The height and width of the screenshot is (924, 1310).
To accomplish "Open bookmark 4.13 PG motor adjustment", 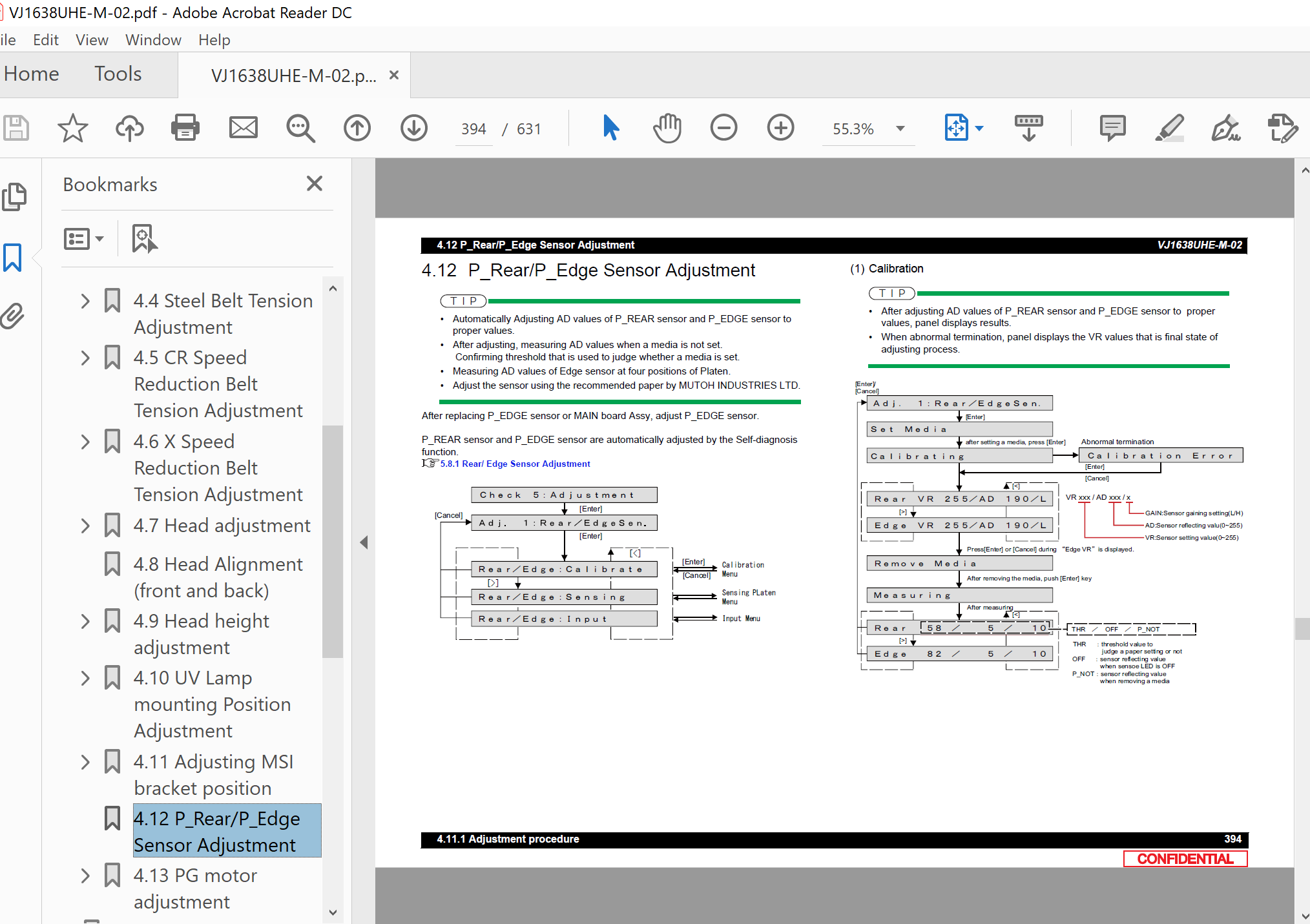I will (x=195, y=888).
